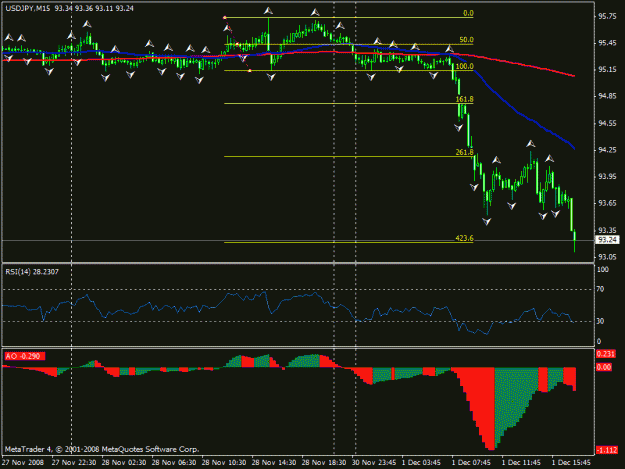Click the 94.25 price scale label
This screenshot has width=625, height=469.
607,150
